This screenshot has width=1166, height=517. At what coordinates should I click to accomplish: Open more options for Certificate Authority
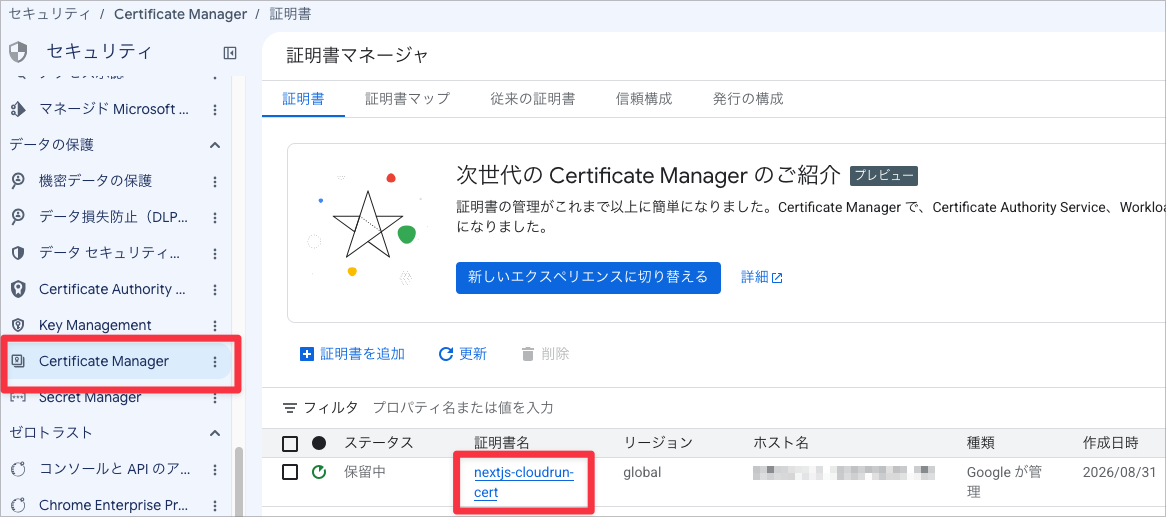click(215, 289)
